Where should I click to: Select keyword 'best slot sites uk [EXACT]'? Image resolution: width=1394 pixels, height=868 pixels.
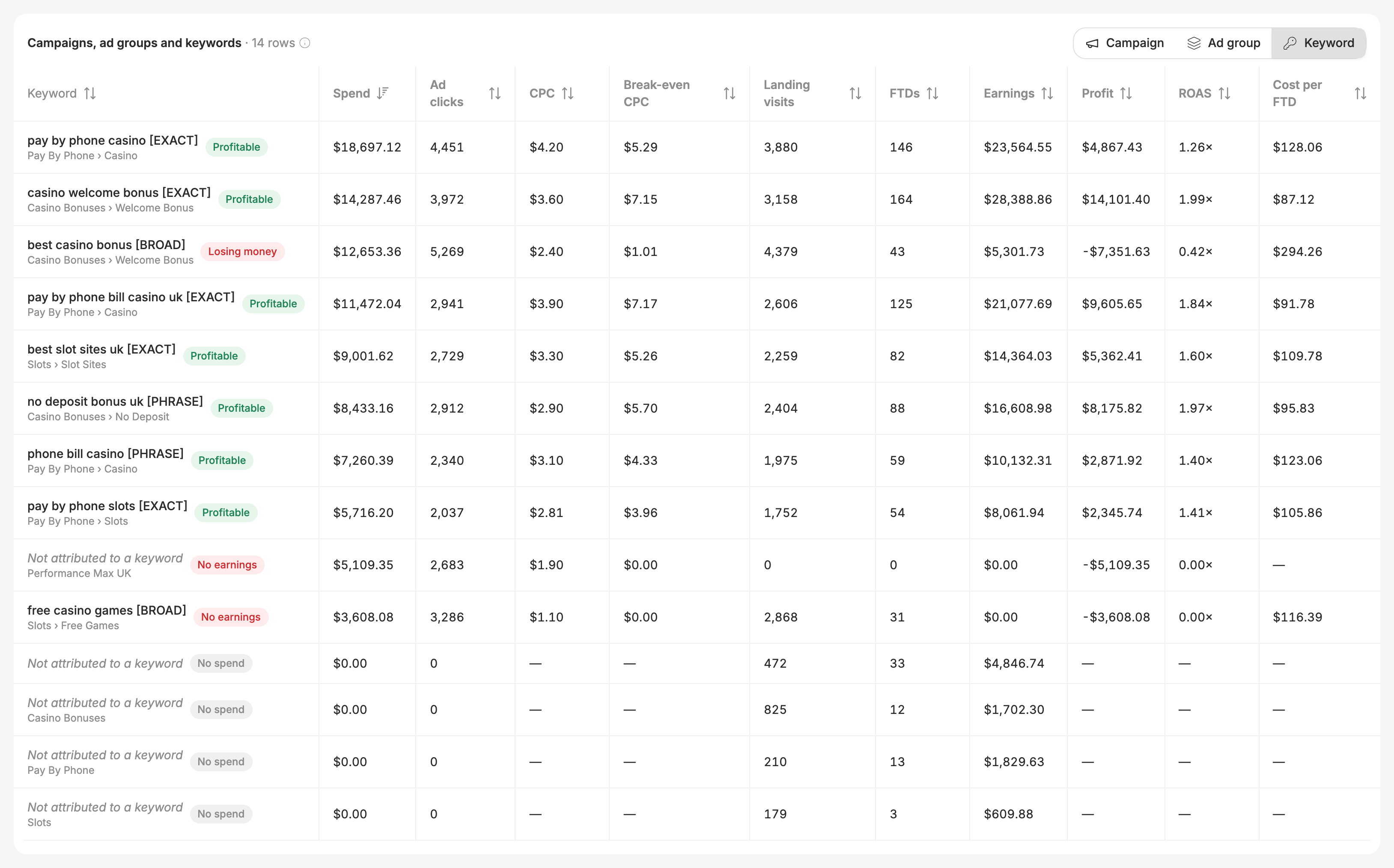[101, 349]
